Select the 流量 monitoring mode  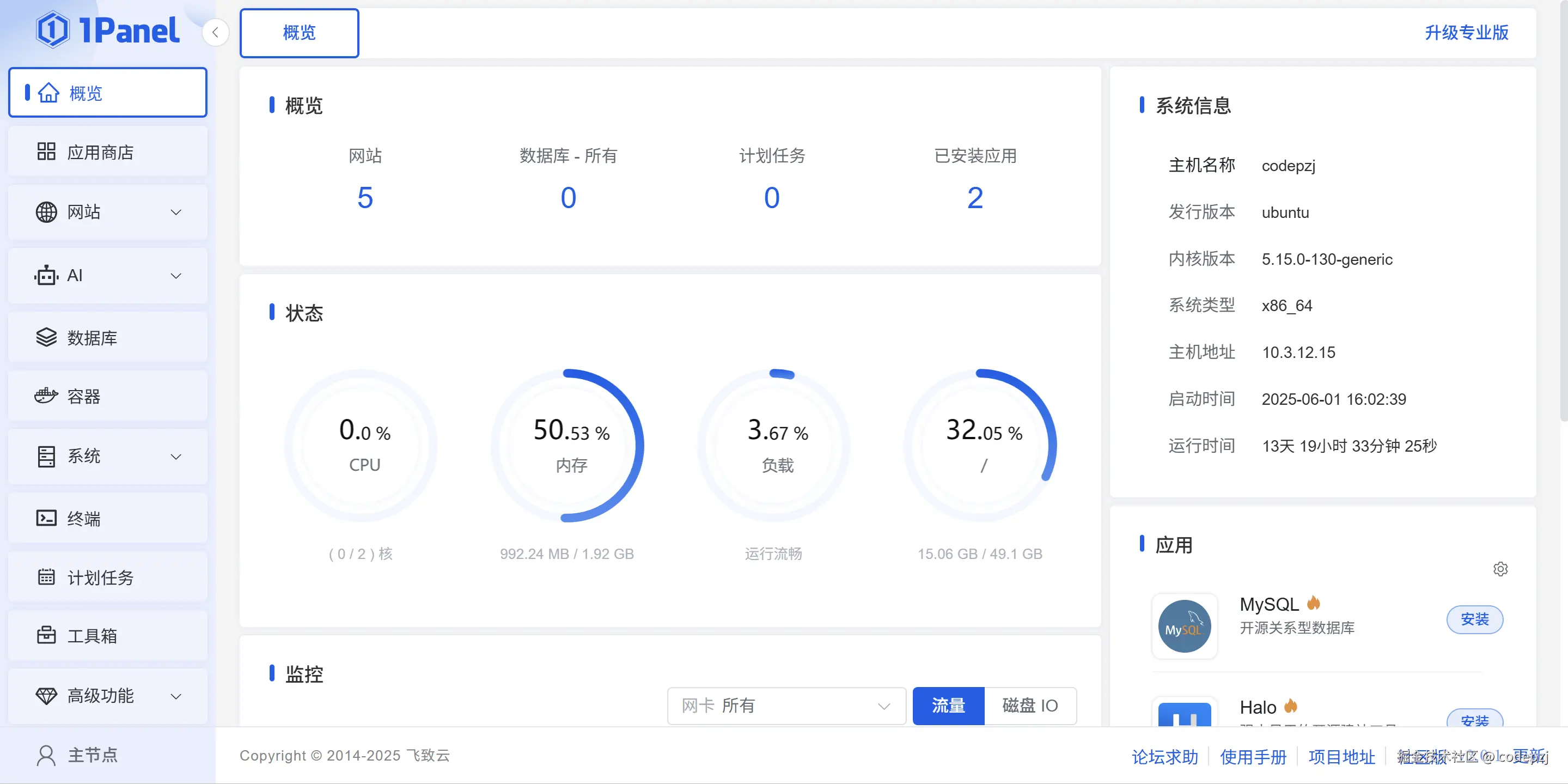click(948, 706)
